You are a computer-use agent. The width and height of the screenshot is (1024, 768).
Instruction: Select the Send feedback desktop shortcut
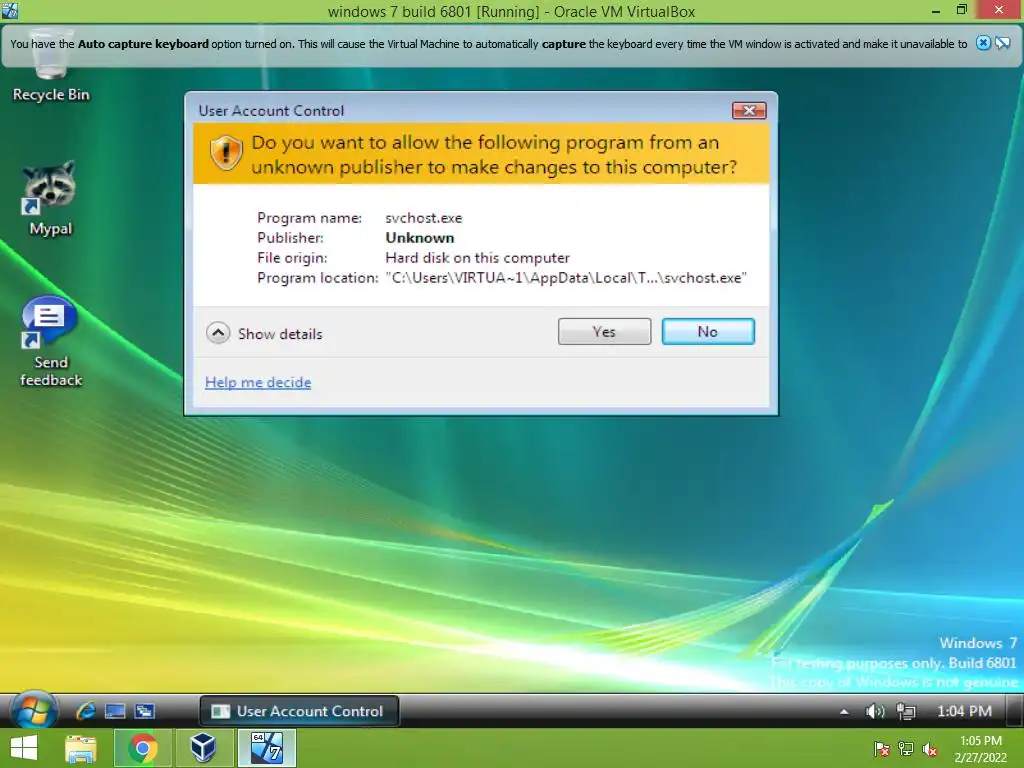(50, 342)
